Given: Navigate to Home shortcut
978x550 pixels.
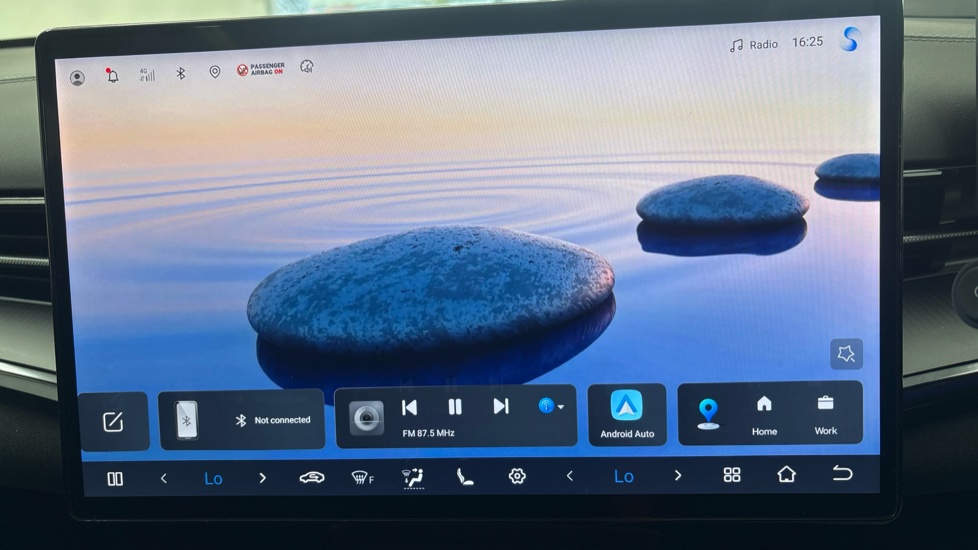Looking at the screenshot, I should 764,416.
